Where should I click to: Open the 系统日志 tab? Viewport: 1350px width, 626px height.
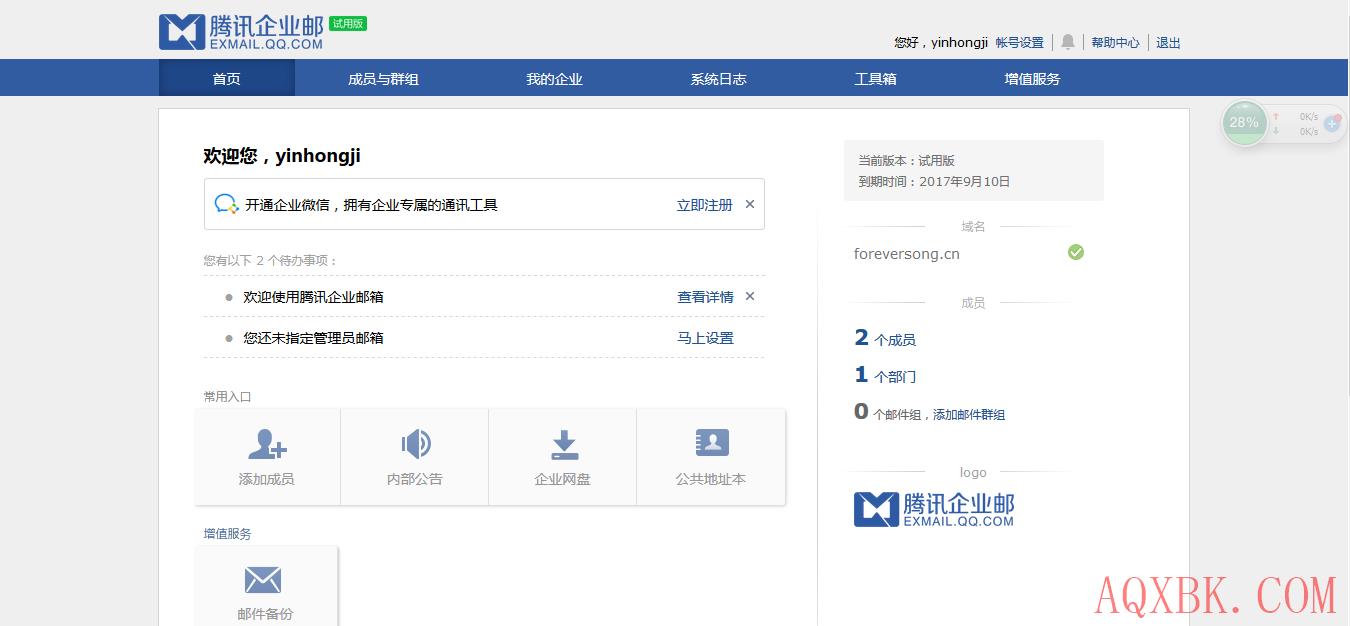718,78
